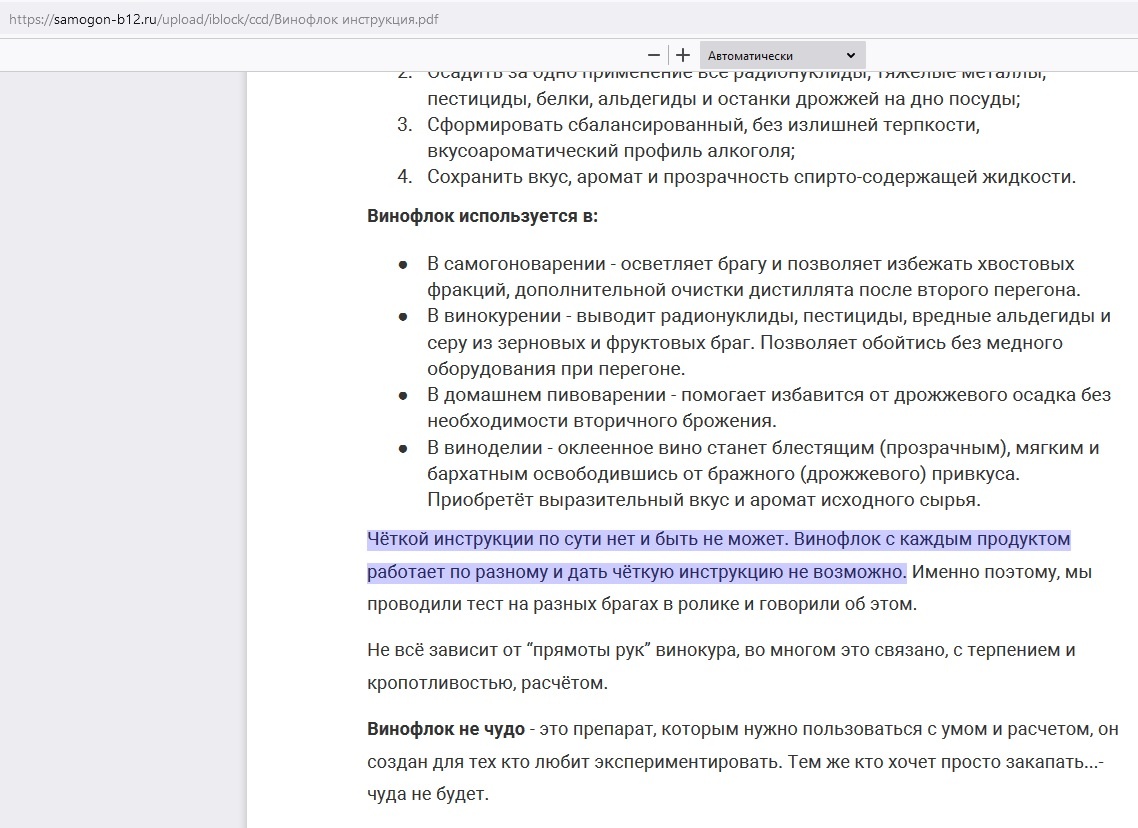The height and width of the screenshot is (828, 1138).
Task: Click text 'Не всё зависит от "прямоты рук"'
Action: pos(508,650)
